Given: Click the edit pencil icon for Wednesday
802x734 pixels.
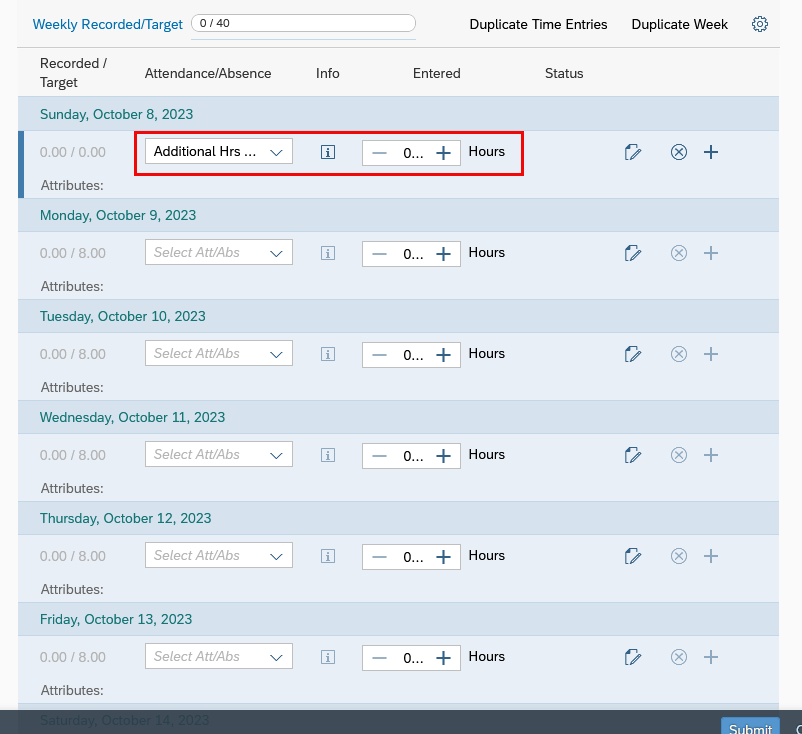Looking at the screenshot, I should tap(633, 454).
